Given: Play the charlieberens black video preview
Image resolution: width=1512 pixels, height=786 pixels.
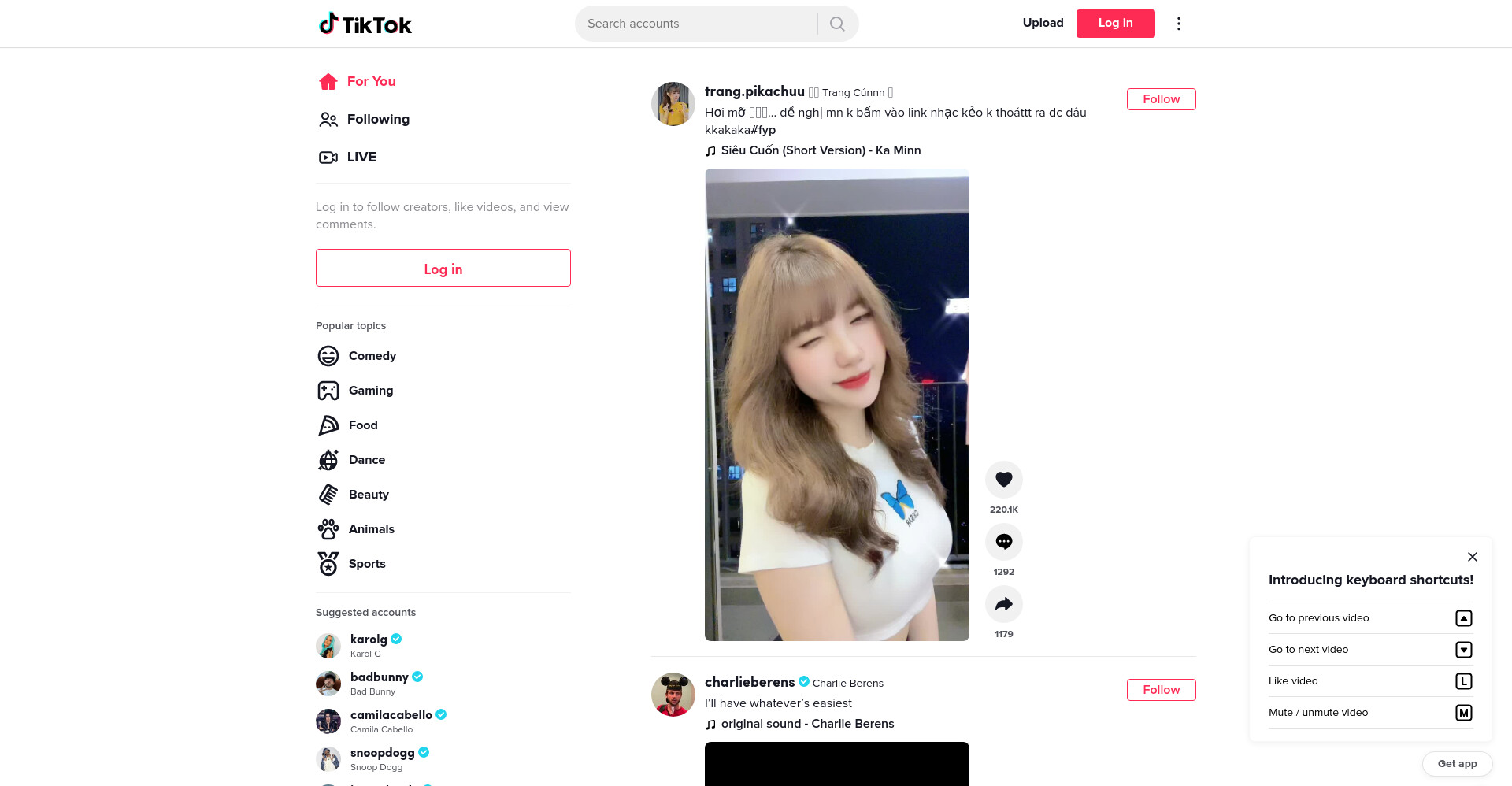Looking at the screenshot, I should 837,764.
